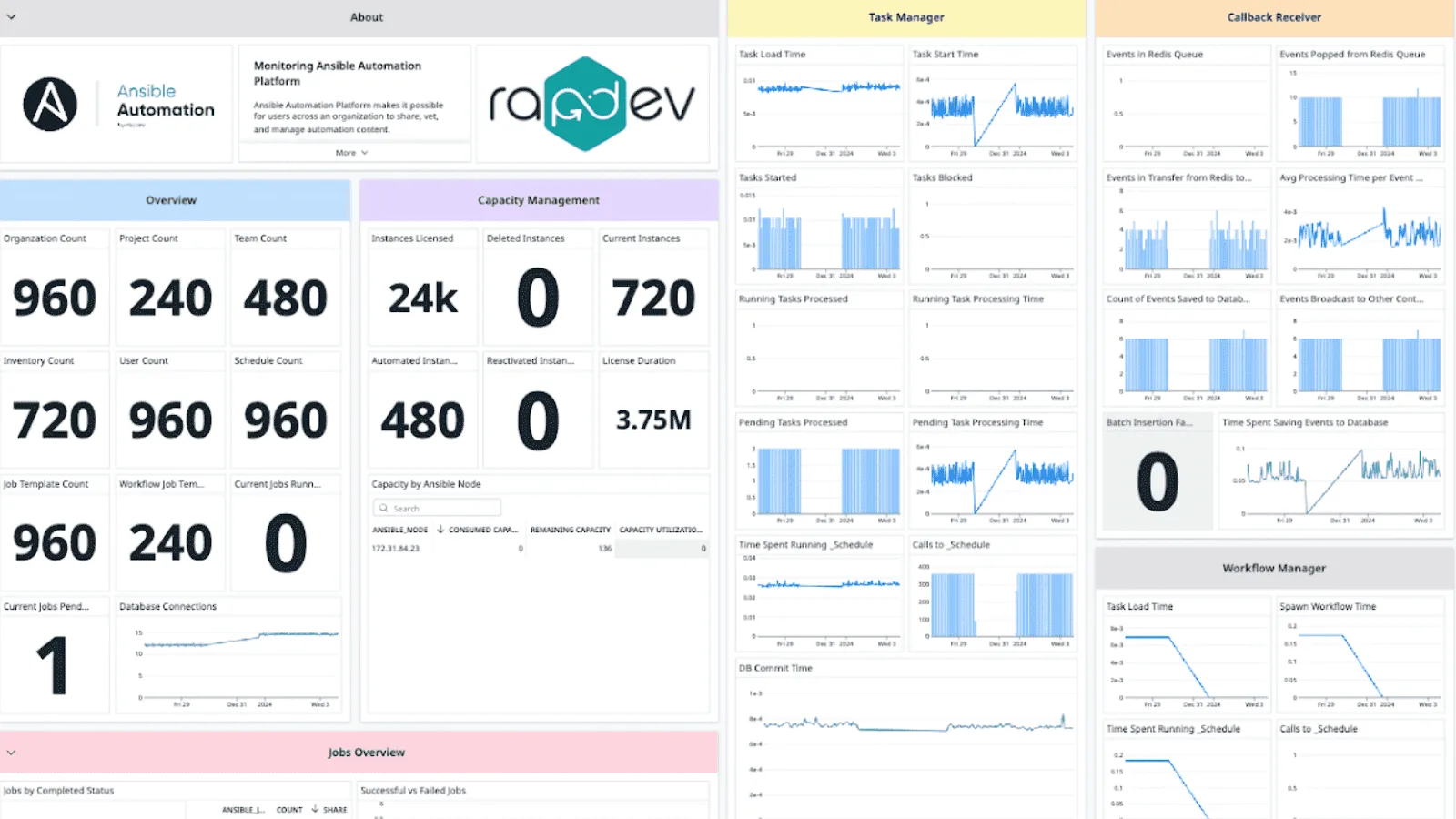The image size is (1456, 819).
Task: Click the Tasks Blocked widget title
Action: (942, 177)
